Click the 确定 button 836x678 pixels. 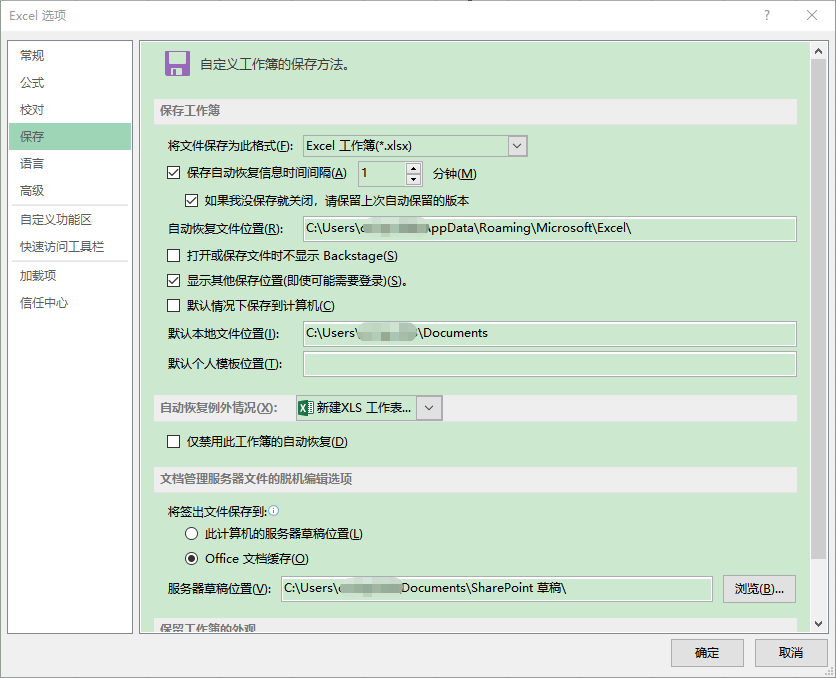click(707, 653)
